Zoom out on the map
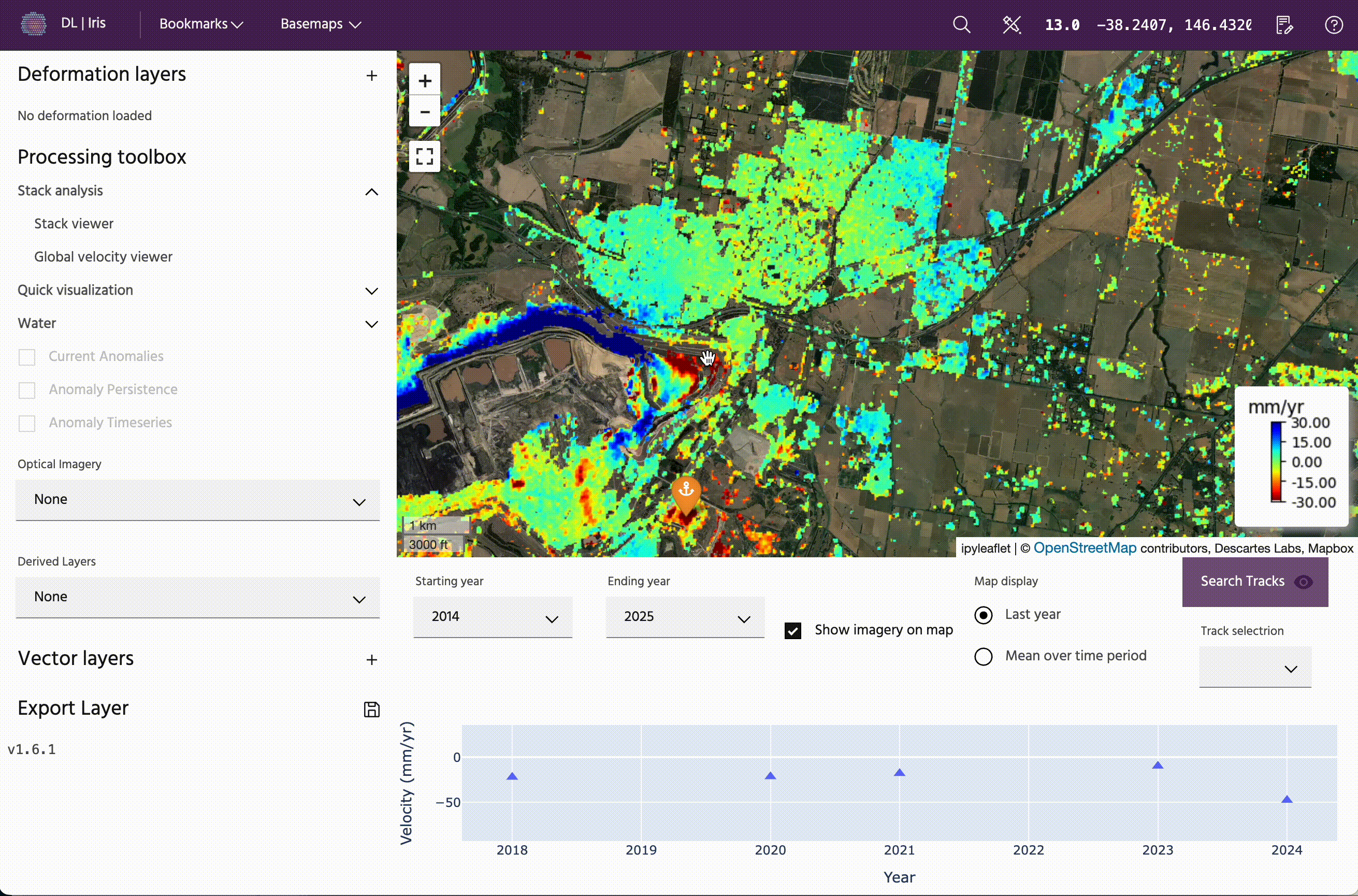This screenshot has height=896, width=1358. 425,111
